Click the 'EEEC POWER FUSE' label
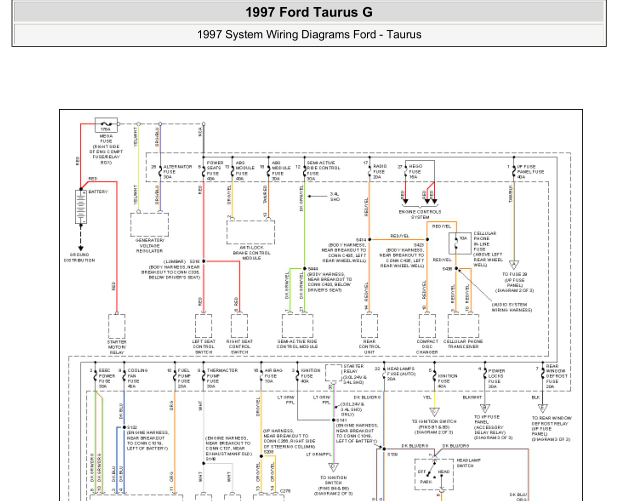 click(x=106, y=378)
